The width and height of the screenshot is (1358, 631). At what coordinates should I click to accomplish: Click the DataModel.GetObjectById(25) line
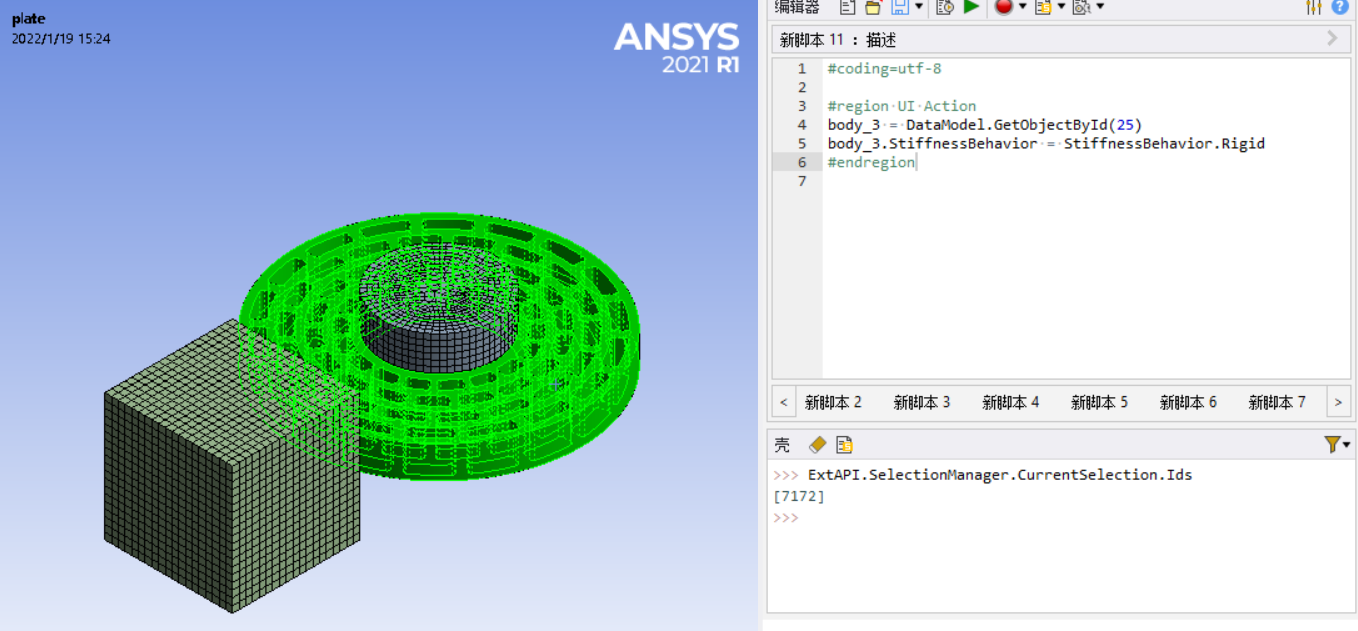[x=985, y=125]
